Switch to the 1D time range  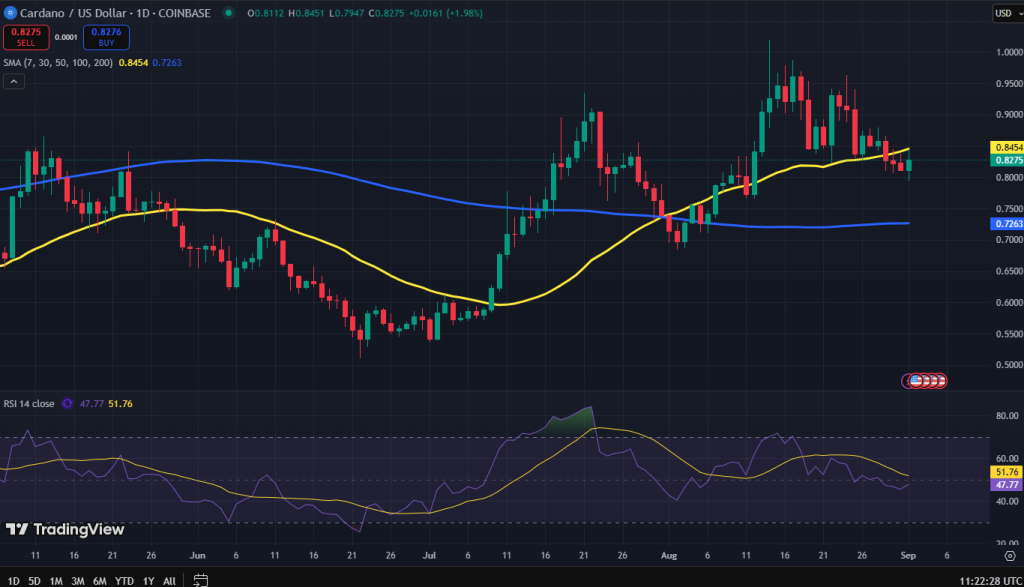click(x=13, y=580)
